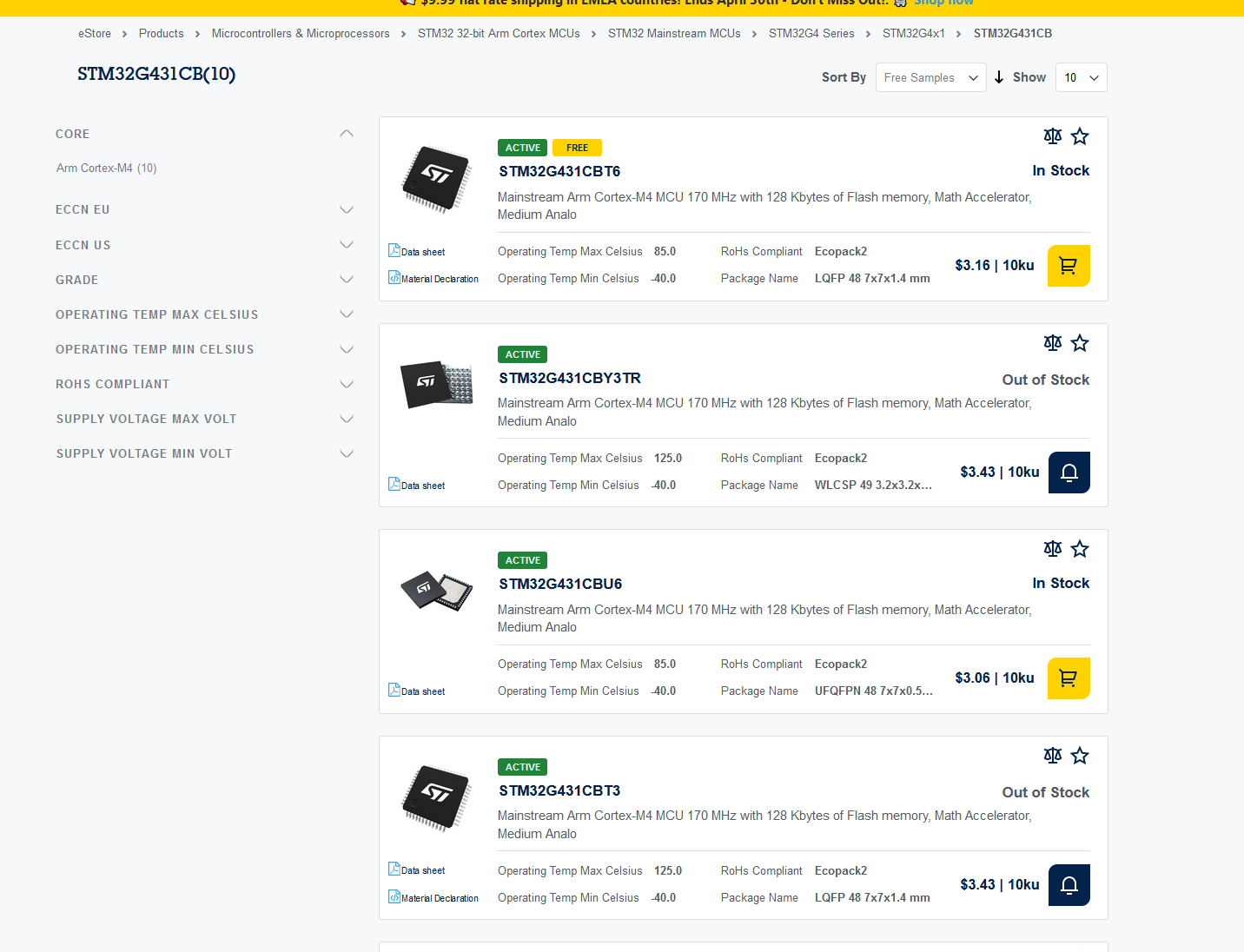Open STM32 32-bit Arm Cortex MCUs breadcrumb
This screenshot has width=1244, height=952.
coord(499,34)
